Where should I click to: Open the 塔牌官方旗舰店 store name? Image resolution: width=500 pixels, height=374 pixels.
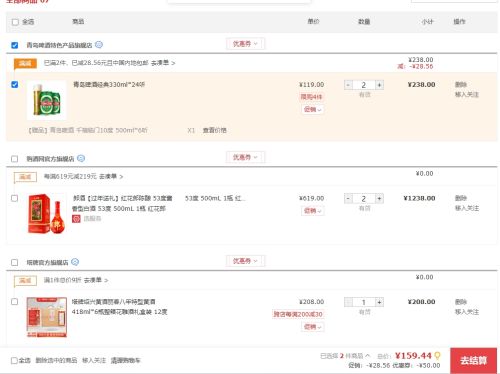(x=47, y=262)
